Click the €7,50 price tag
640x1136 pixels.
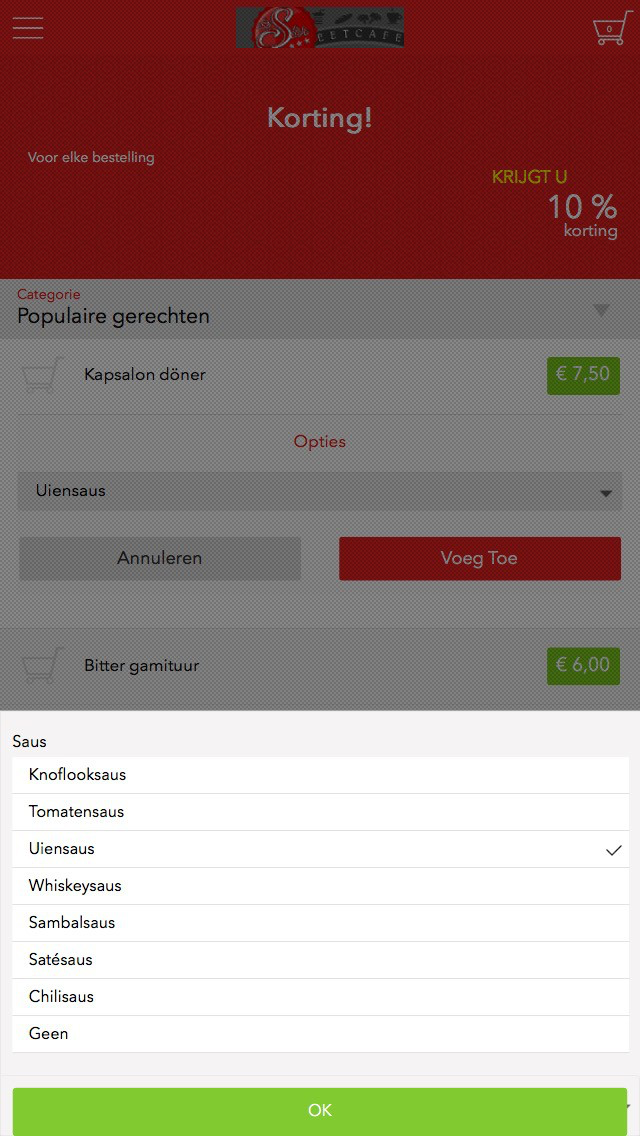[583, 375]
